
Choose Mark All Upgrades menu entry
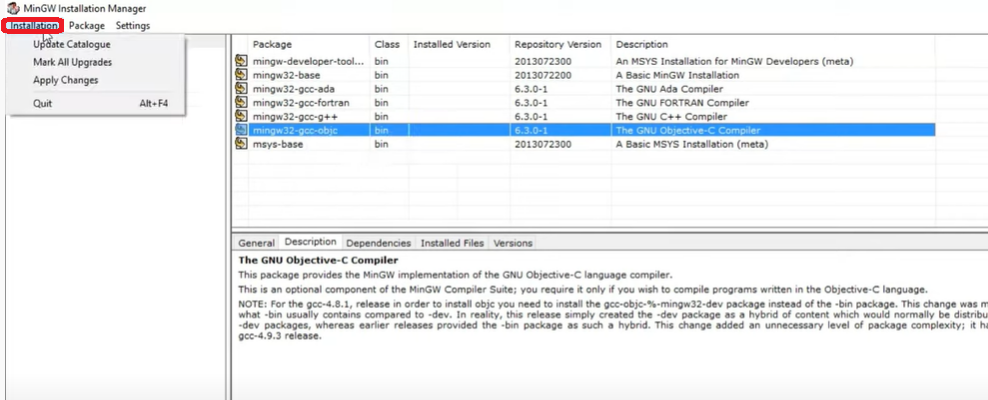pyautogui.click(x=72, y=62)
